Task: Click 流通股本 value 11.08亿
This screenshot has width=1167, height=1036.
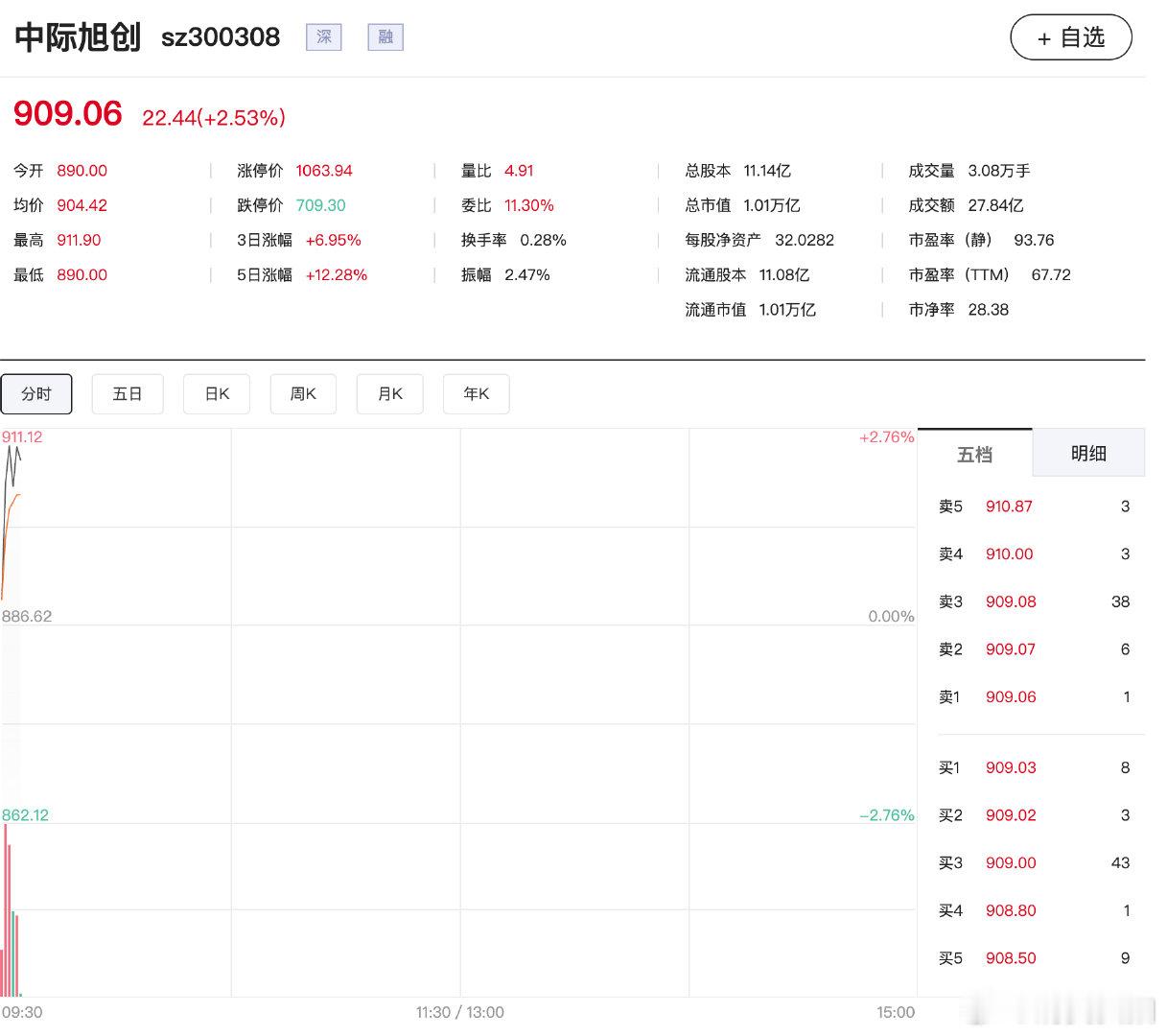Action: [784, 274]
